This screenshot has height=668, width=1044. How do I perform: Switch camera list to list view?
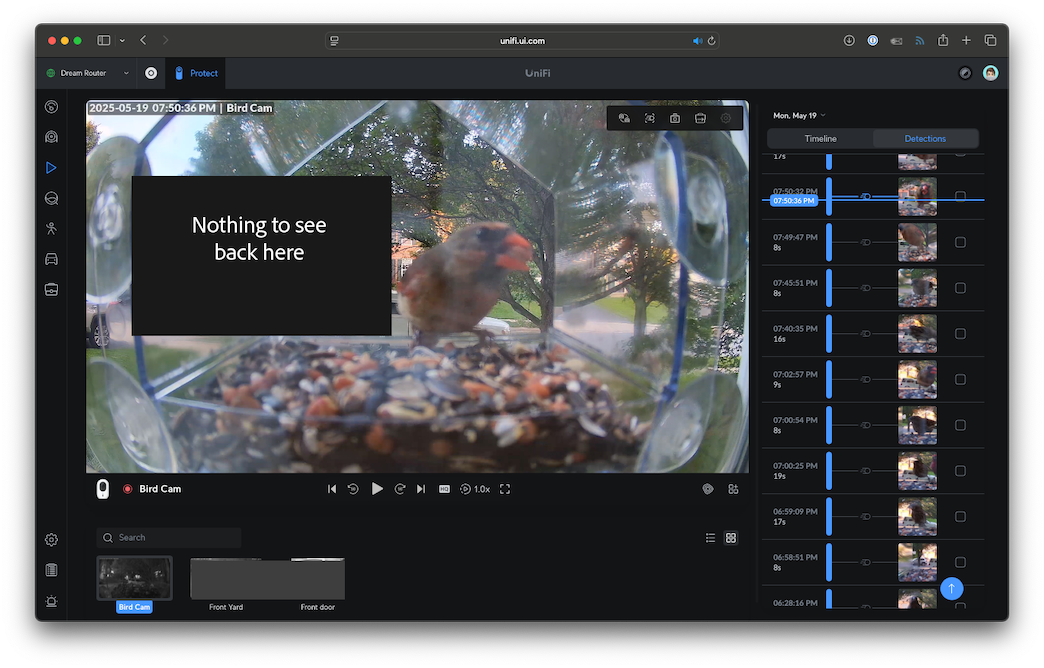(x=710, y=538)
